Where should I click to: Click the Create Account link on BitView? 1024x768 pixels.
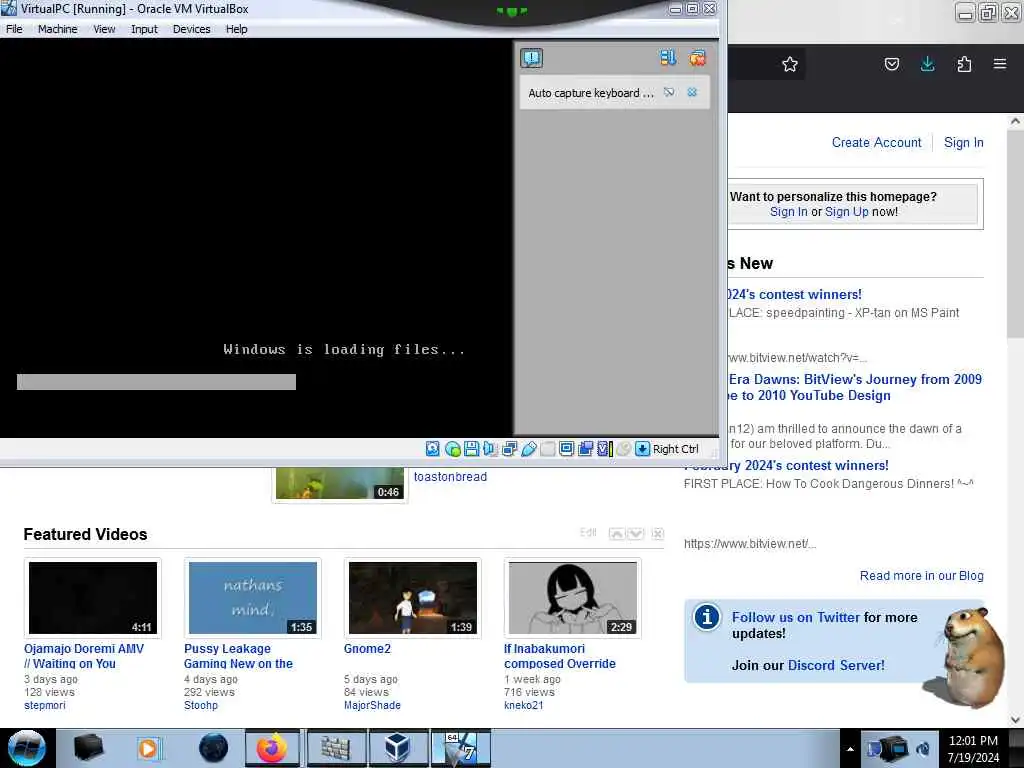(x=876, y=142)
